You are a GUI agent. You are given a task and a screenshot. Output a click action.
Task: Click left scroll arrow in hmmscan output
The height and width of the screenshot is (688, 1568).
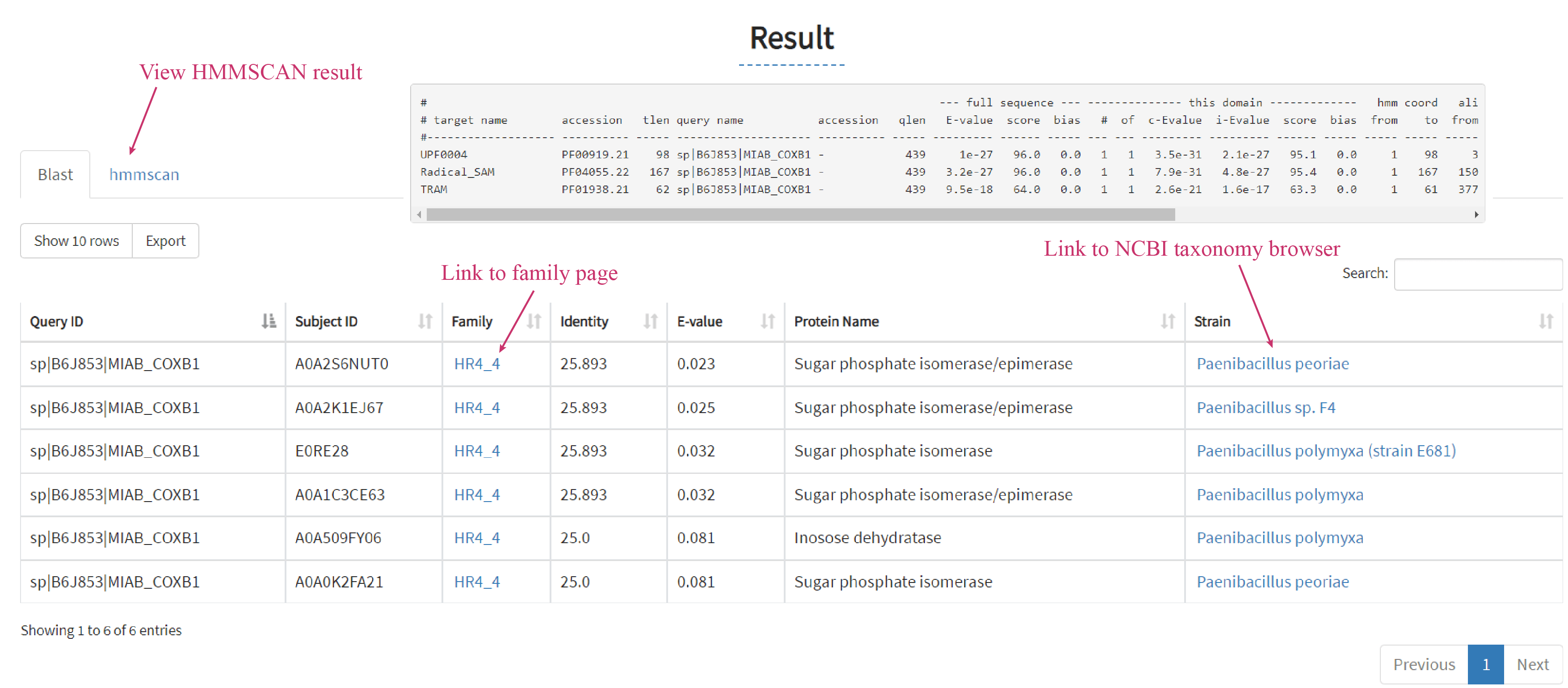(x=419, y=214)
